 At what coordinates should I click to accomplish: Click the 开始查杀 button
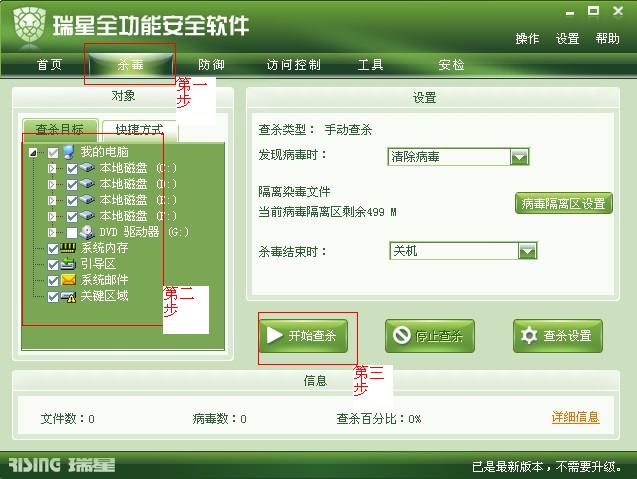point(303,336)
